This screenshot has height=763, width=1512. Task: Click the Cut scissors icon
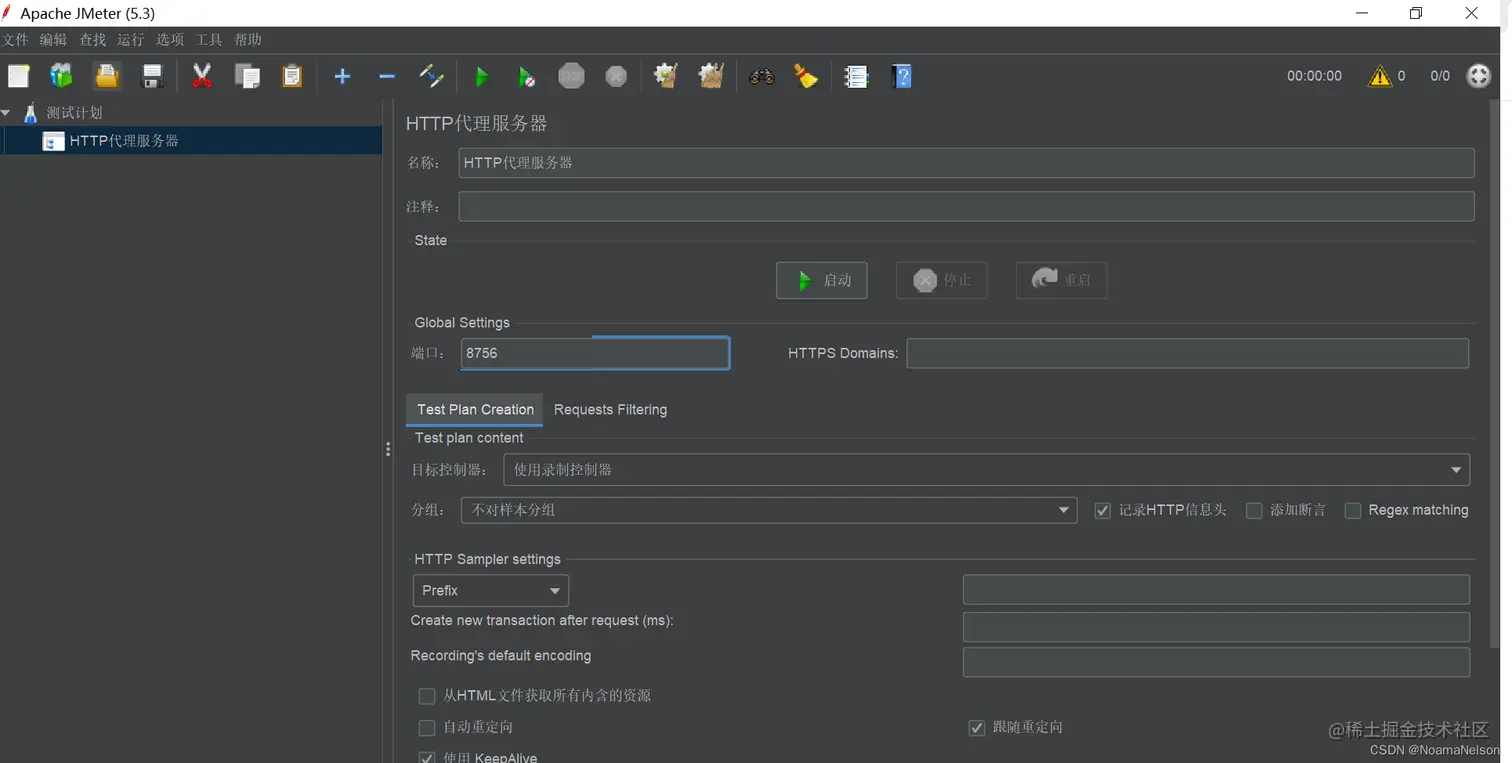[202, 76]
